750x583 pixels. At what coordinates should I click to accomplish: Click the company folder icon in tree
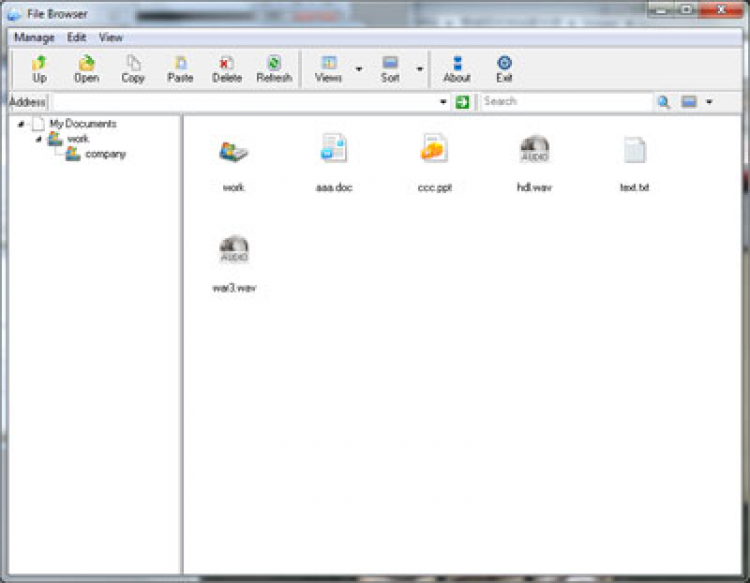coord(73,154)
